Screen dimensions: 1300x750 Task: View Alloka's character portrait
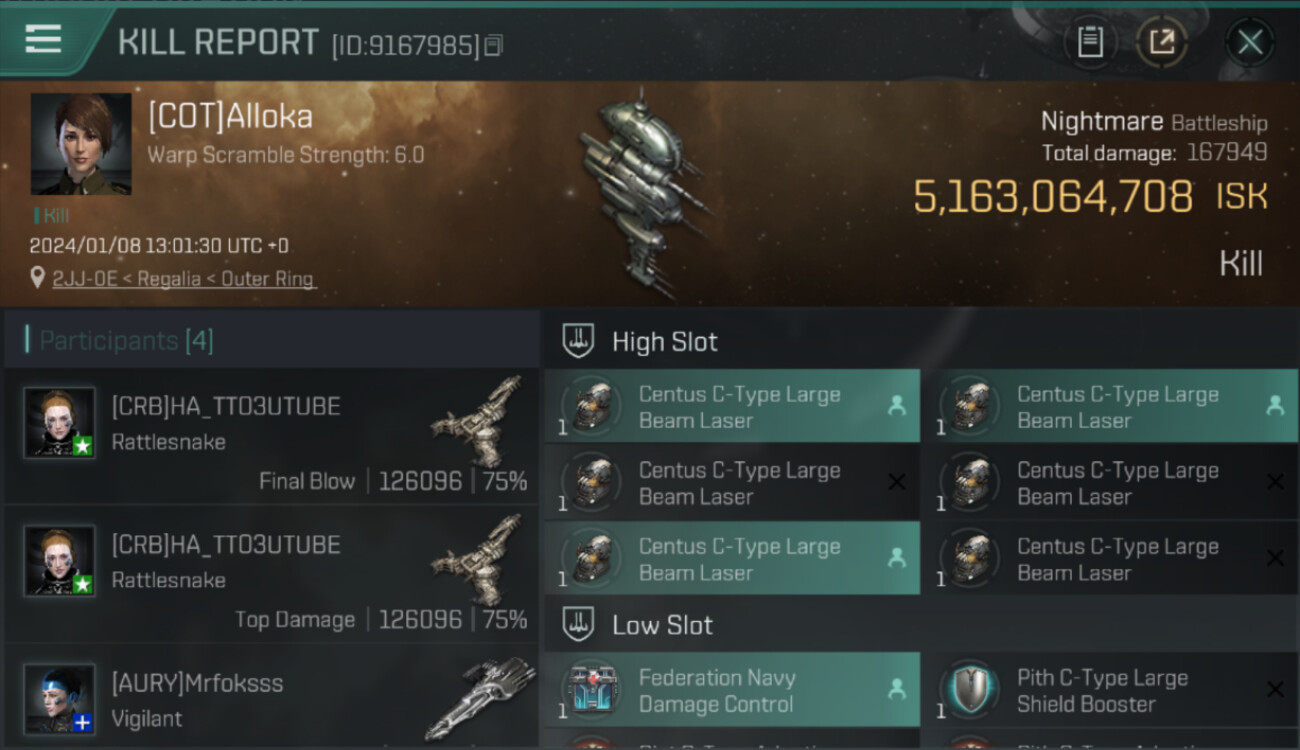pyautogui.click(x=81, y=144)
